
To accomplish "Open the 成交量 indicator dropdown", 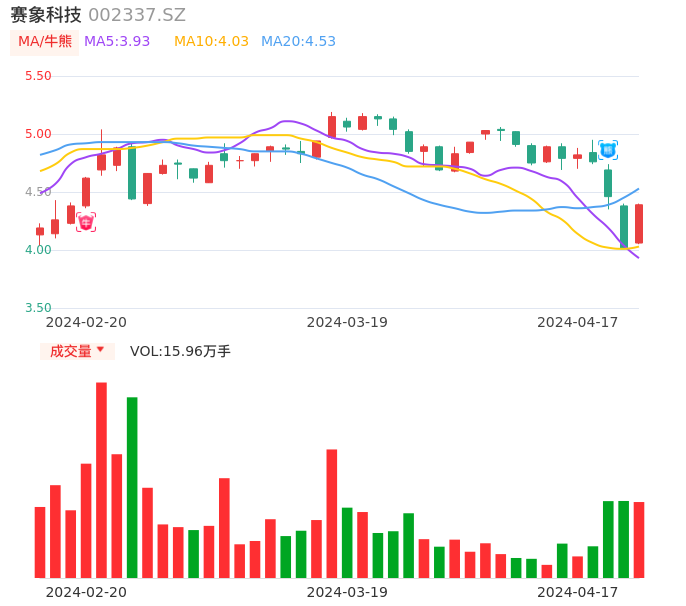I will point(77,351).
